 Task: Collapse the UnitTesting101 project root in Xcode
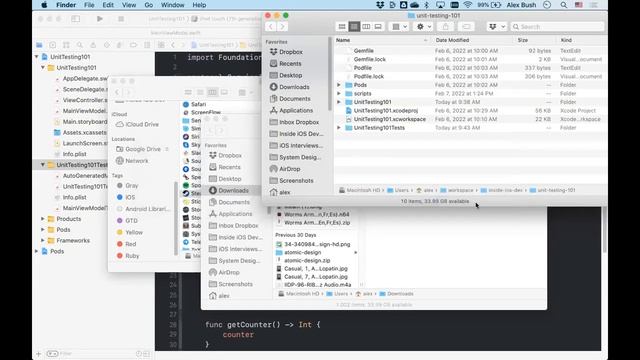[x=37, y=57]
